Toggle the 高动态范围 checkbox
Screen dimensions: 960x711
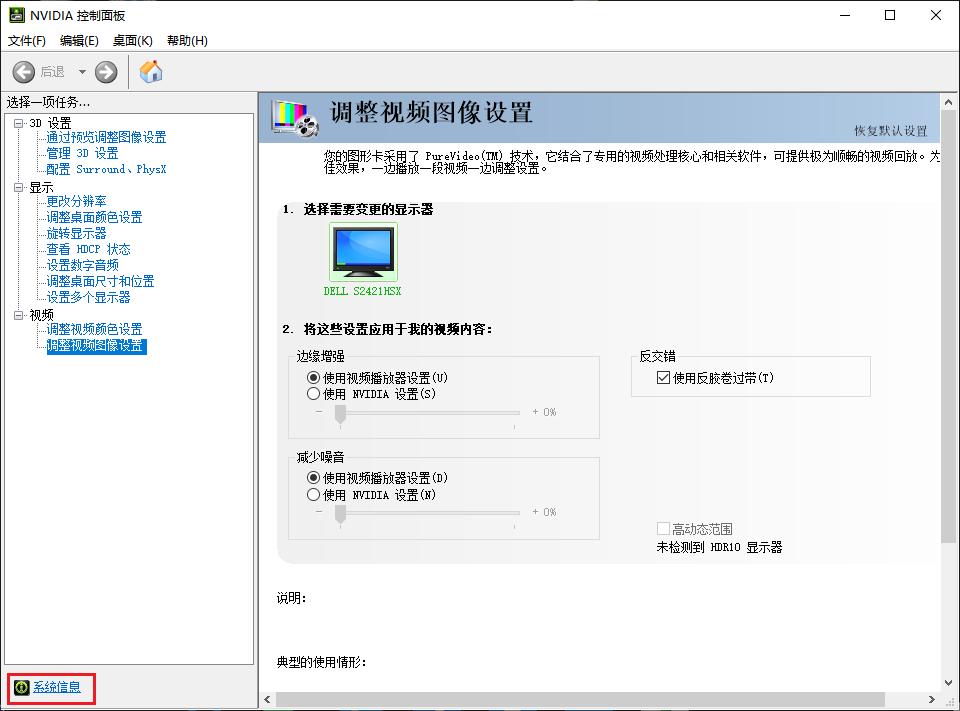(694, 529)
